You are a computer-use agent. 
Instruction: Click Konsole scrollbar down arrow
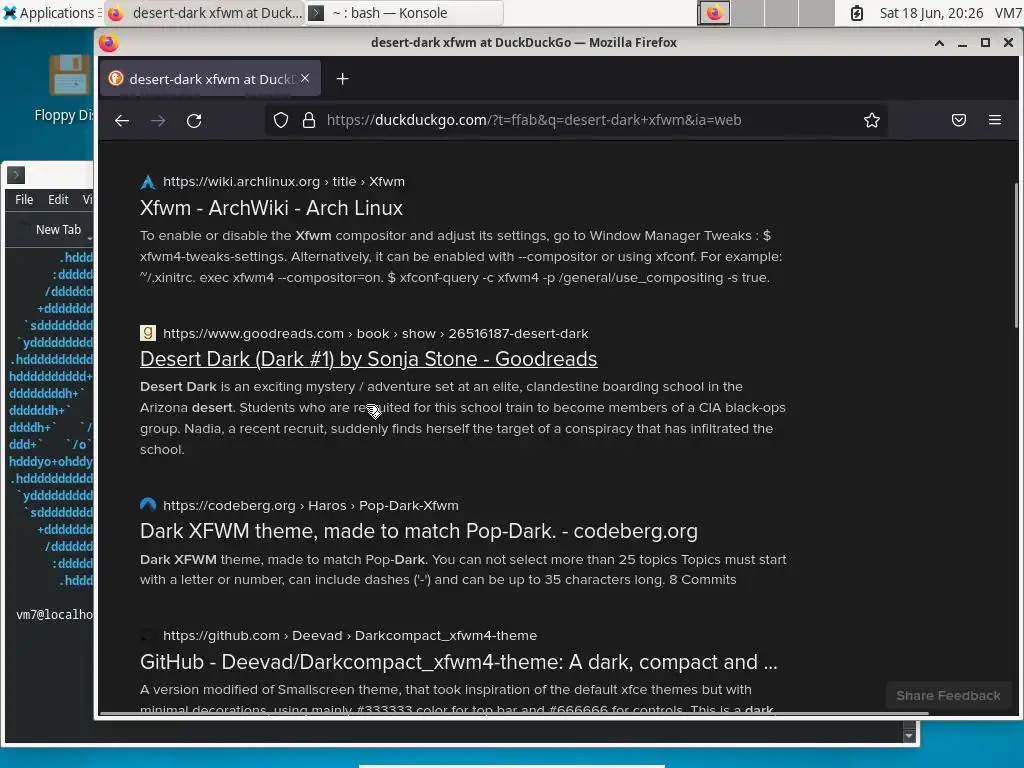pos(908,735)
